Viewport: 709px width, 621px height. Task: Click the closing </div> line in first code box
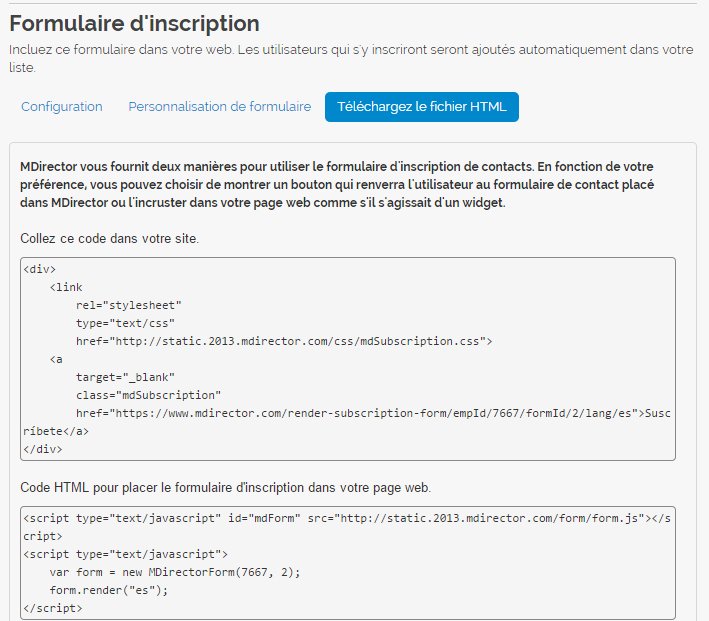(x=43, y=449)
